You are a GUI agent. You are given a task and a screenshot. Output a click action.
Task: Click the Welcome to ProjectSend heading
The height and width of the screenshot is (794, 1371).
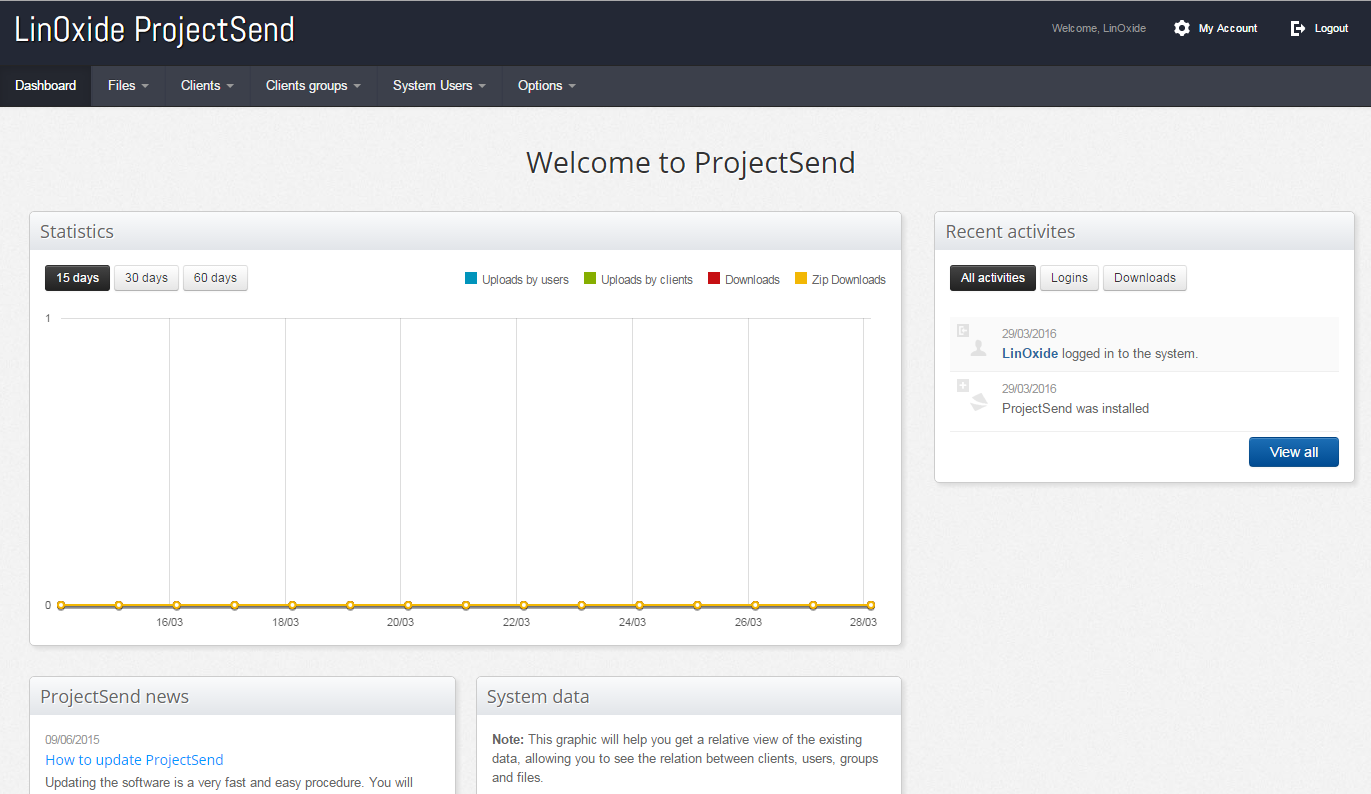click(691, 162)
